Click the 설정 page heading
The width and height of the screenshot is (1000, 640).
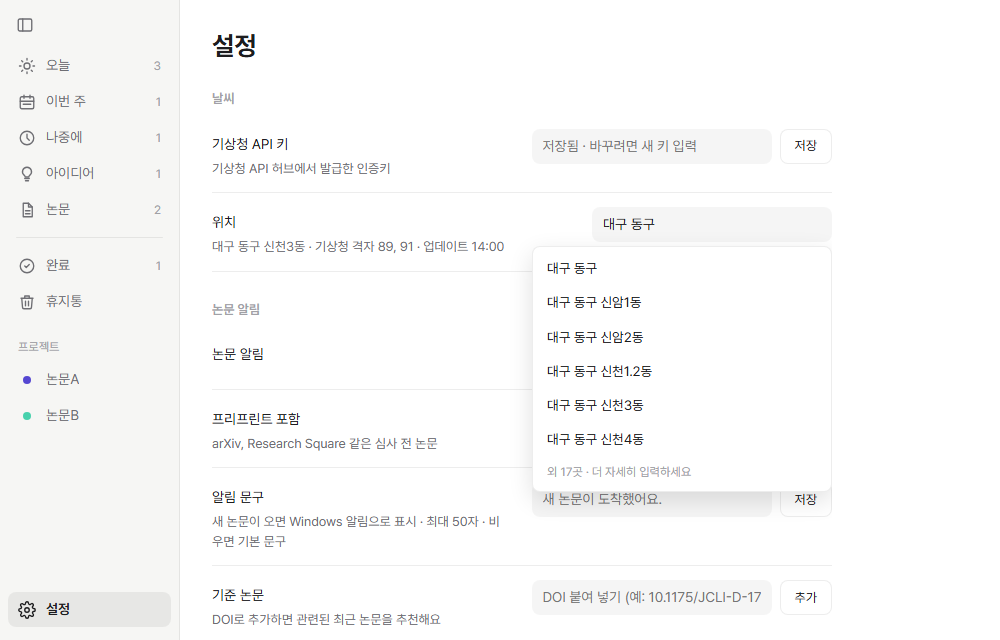(x=234, y=45)
